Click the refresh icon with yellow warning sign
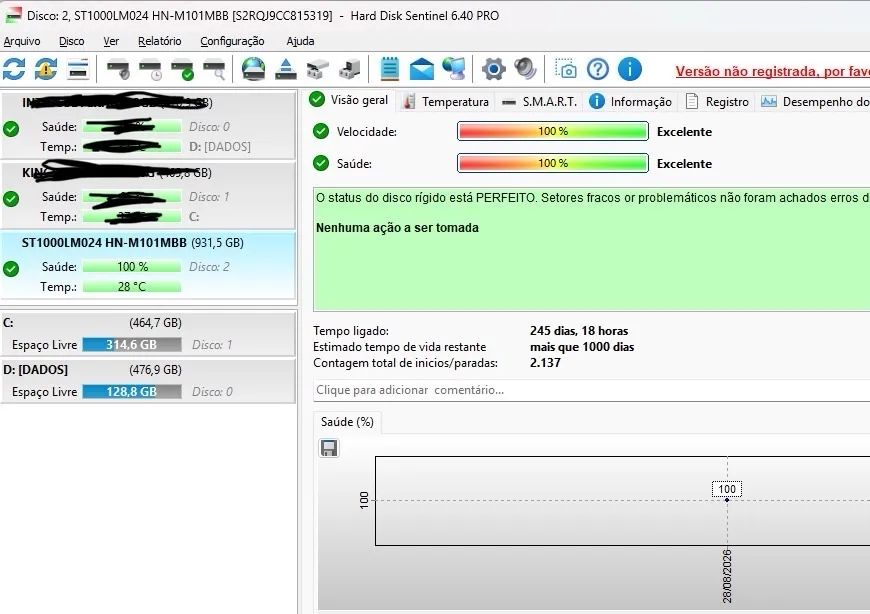The height and width of the screenshot is (614, 870). (x=46, y=69)
